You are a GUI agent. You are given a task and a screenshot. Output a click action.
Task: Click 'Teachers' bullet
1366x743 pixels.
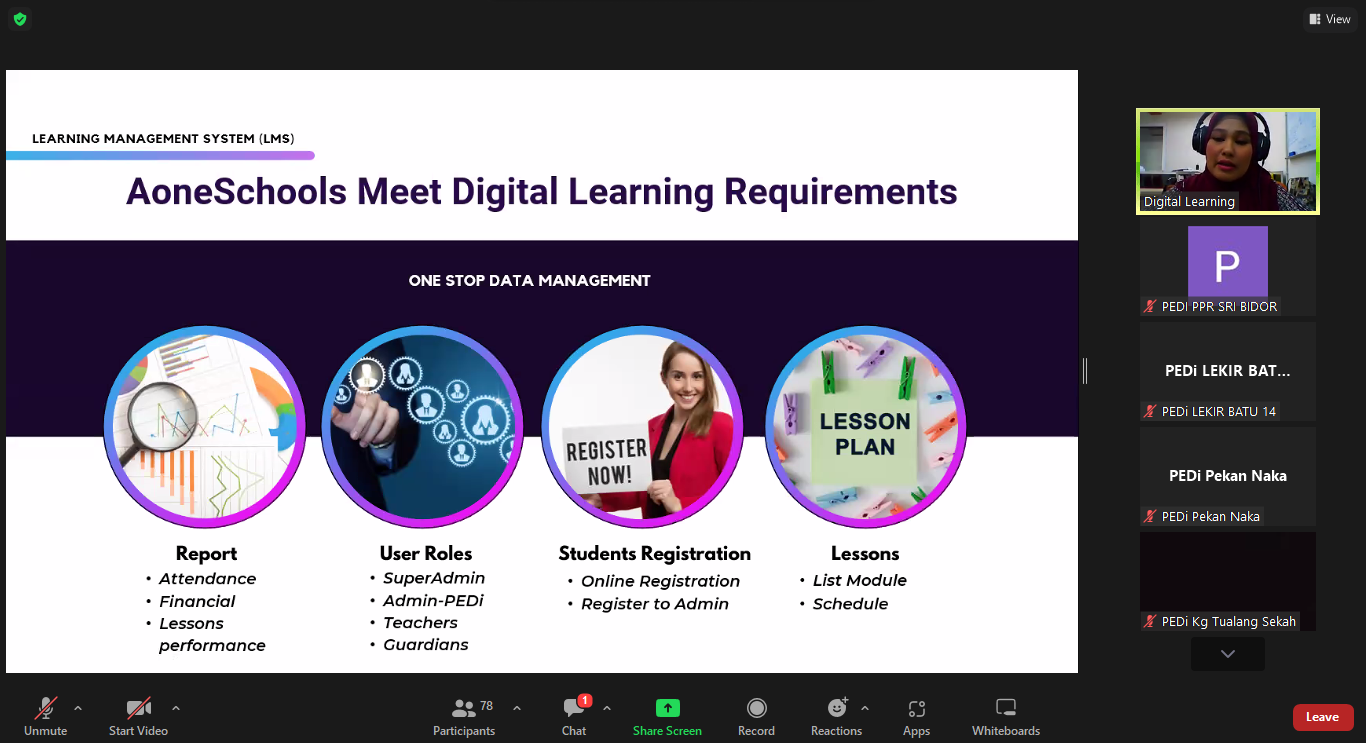(x=420, y=622)
